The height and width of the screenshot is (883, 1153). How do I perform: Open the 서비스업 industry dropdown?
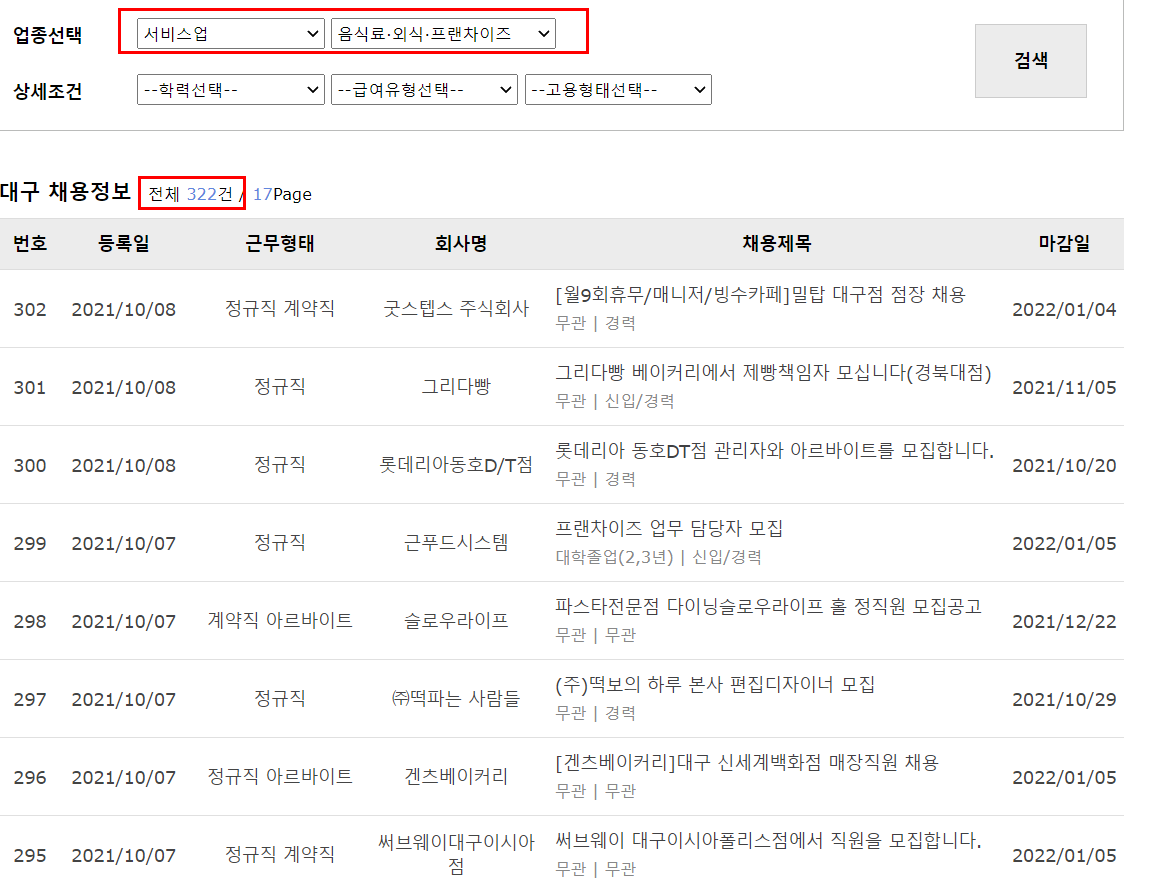click(x=230, y=34)
